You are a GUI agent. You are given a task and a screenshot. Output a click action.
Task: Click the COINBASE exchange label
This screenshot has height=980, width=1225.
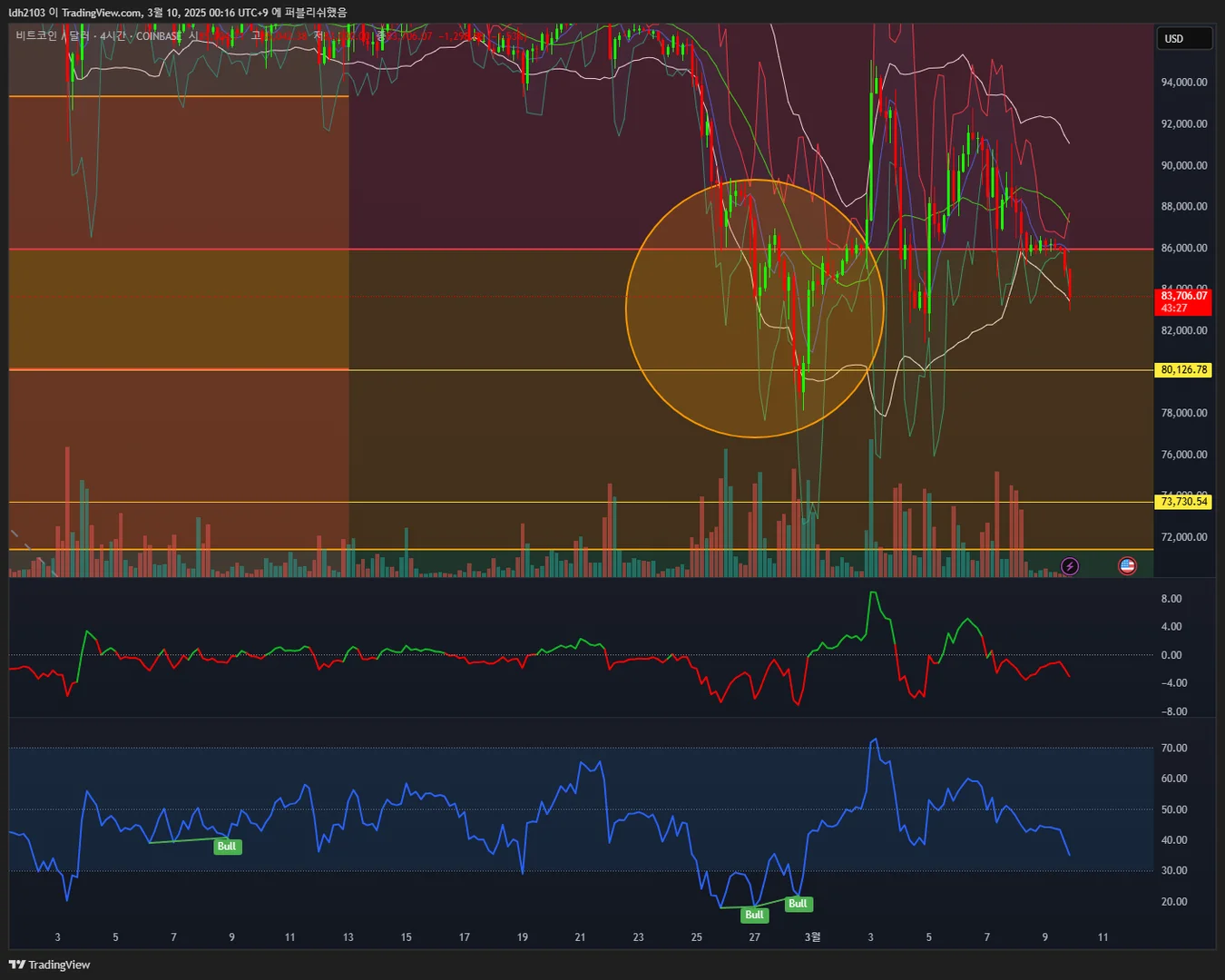[x=159, y=35]
